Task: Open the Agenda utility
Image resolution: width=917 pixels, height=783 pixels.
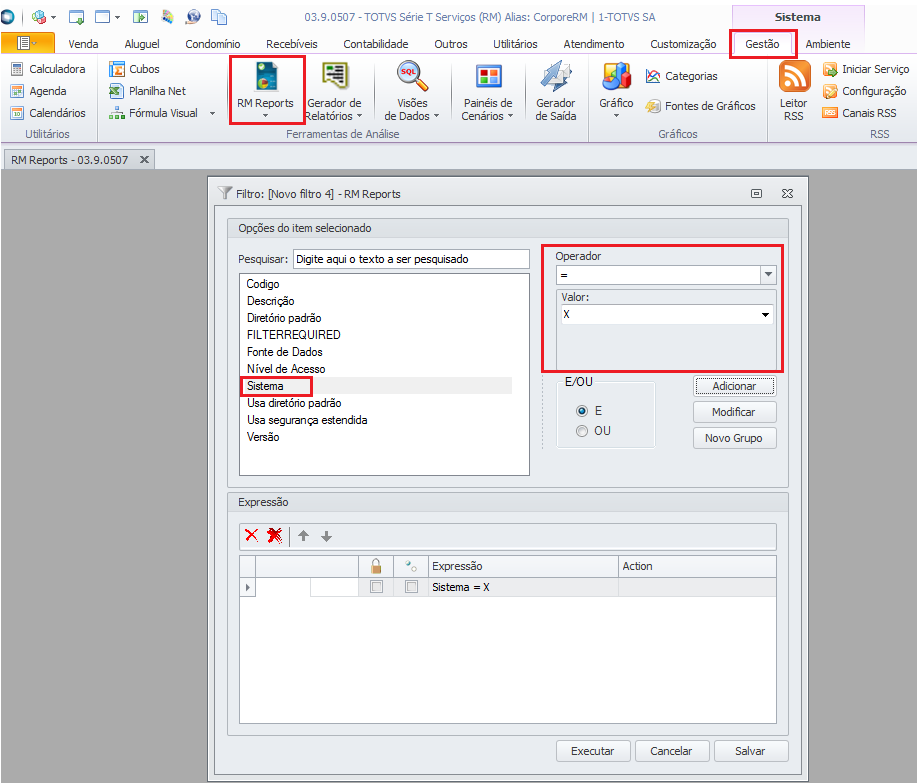Action: [39, 91]
